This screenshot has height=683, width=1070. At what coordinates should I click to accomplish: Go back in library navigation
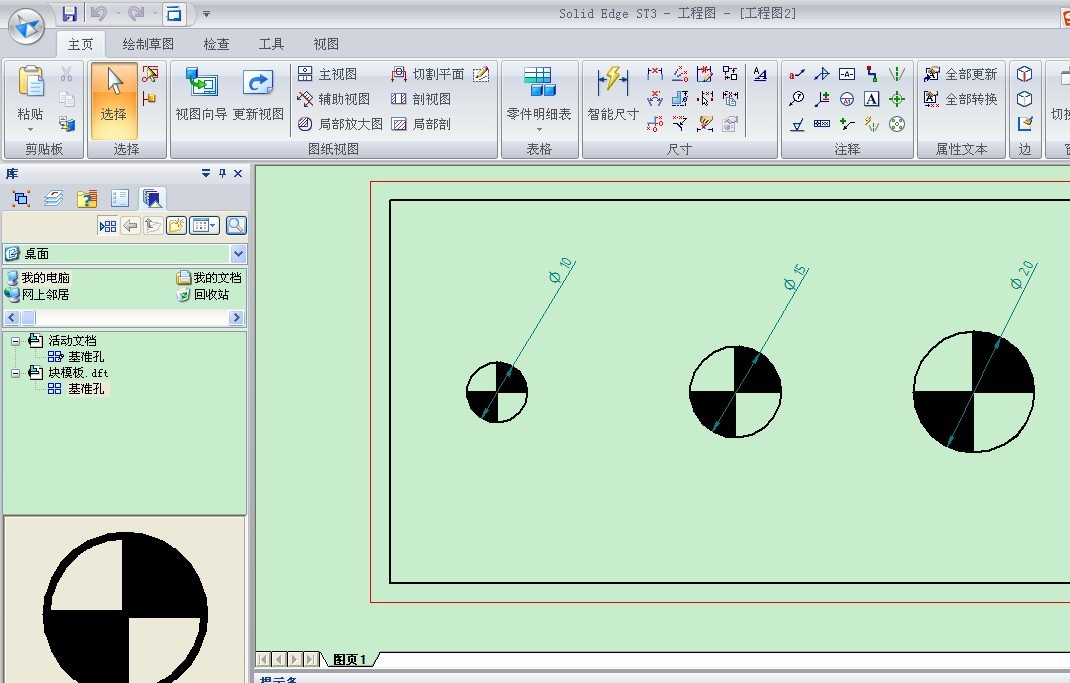pyautogui.click(x=130, y=225)
